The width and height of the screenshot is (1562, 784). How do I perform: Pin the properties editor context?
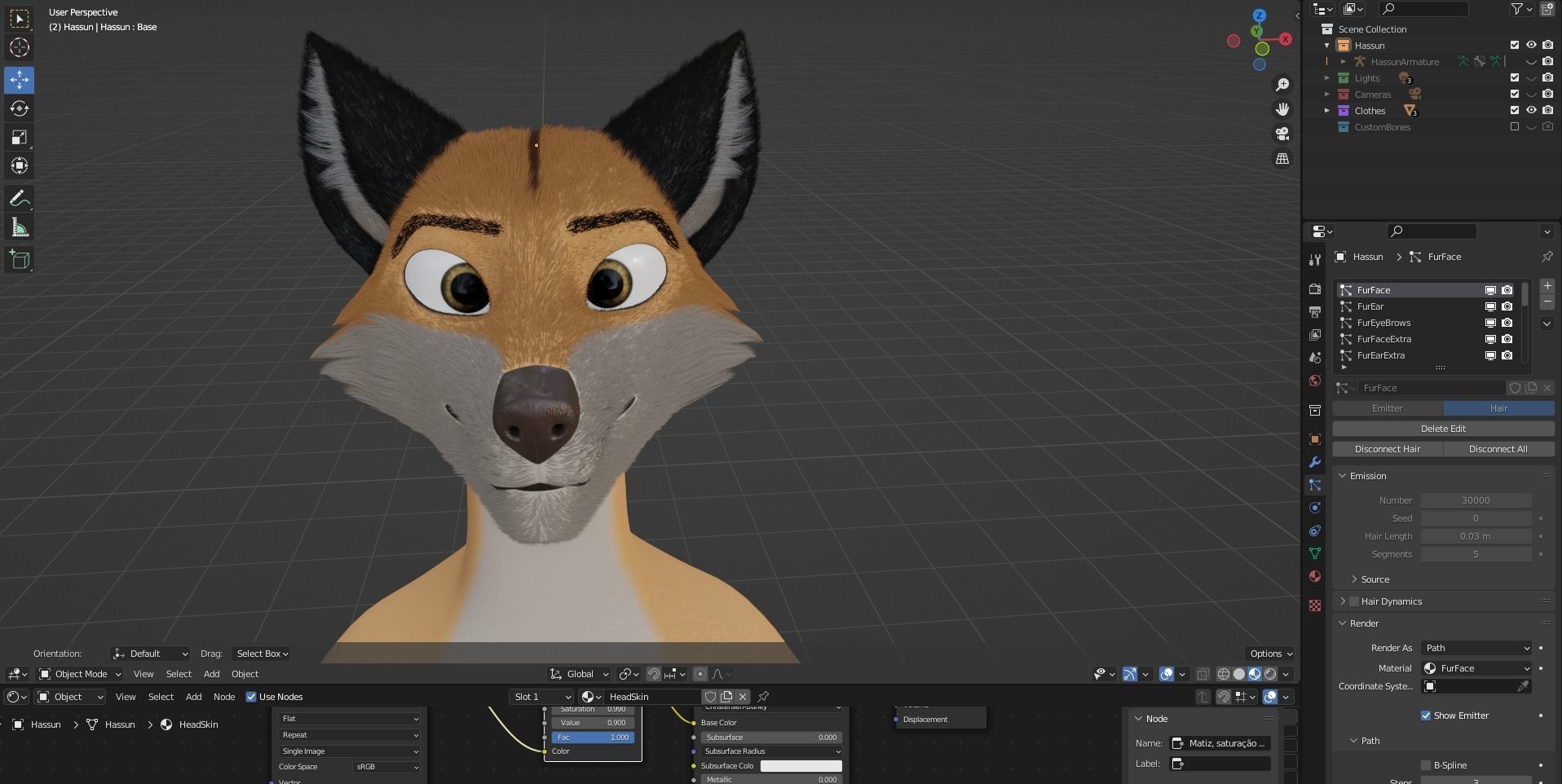coord(1547,257)
